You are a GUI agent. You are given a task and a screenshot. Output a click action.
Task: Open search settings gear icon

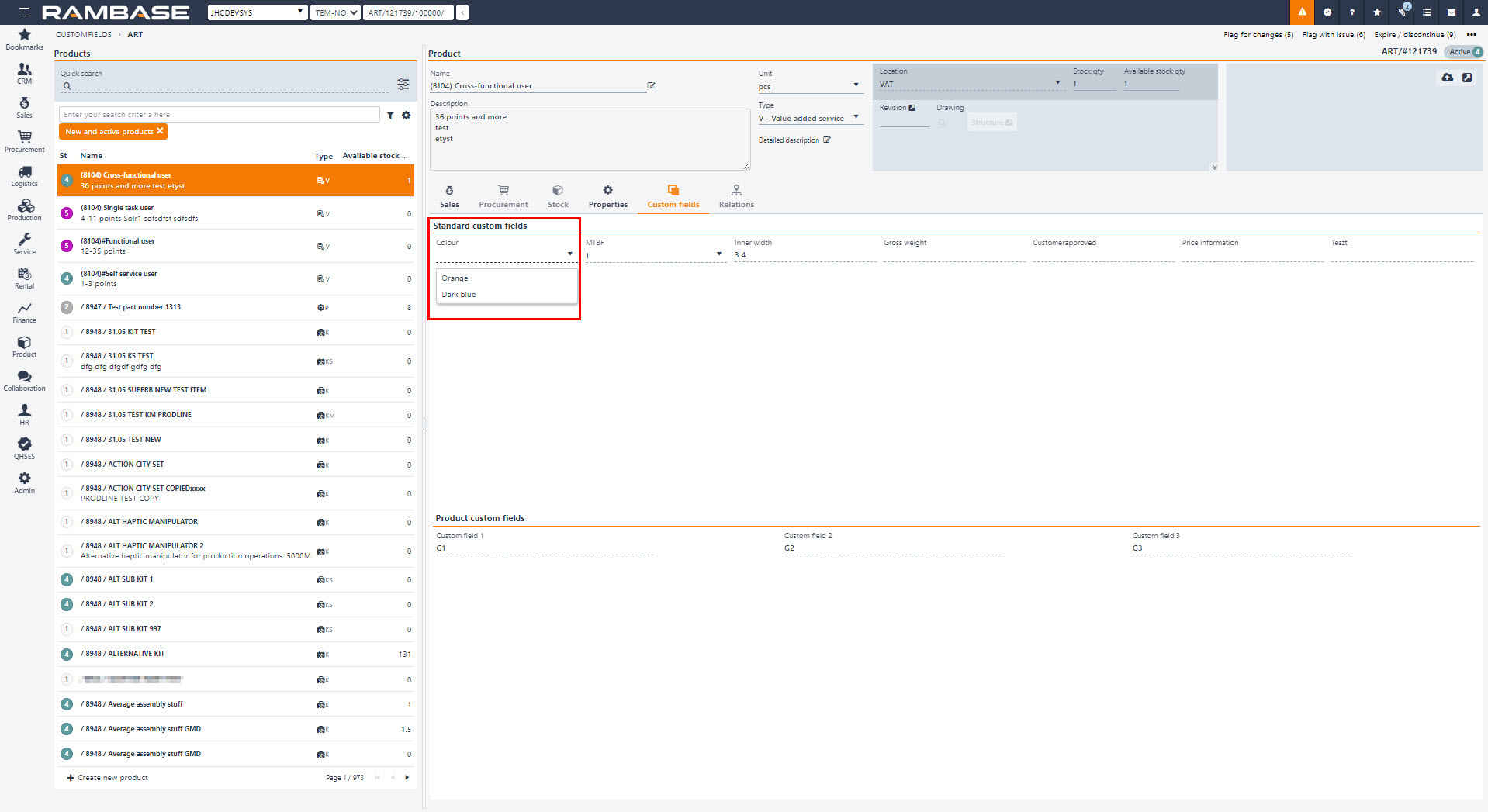[x=406, y=115]
